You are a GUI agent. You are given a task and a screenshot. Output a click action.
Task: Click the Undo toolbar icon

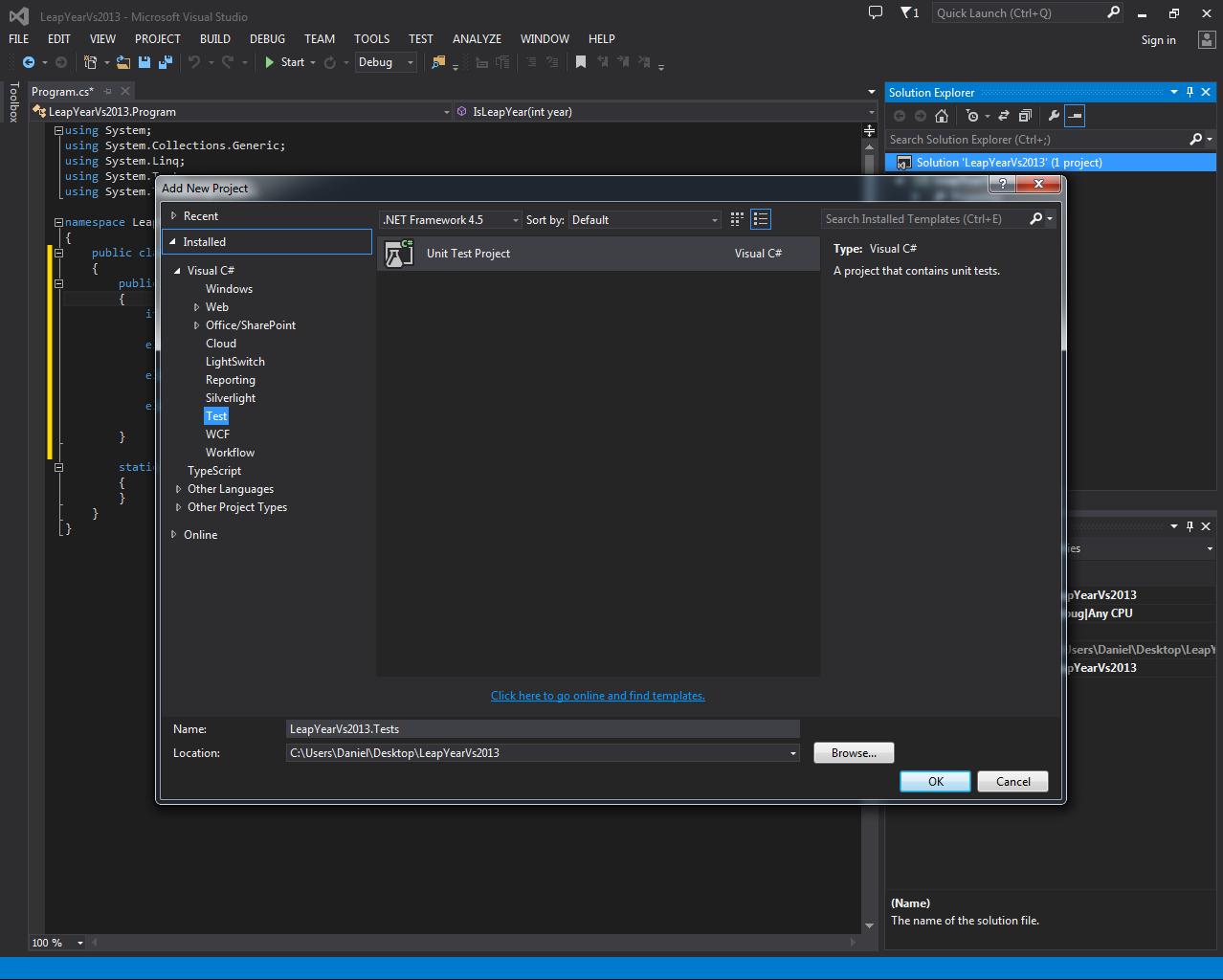(194, 62)
